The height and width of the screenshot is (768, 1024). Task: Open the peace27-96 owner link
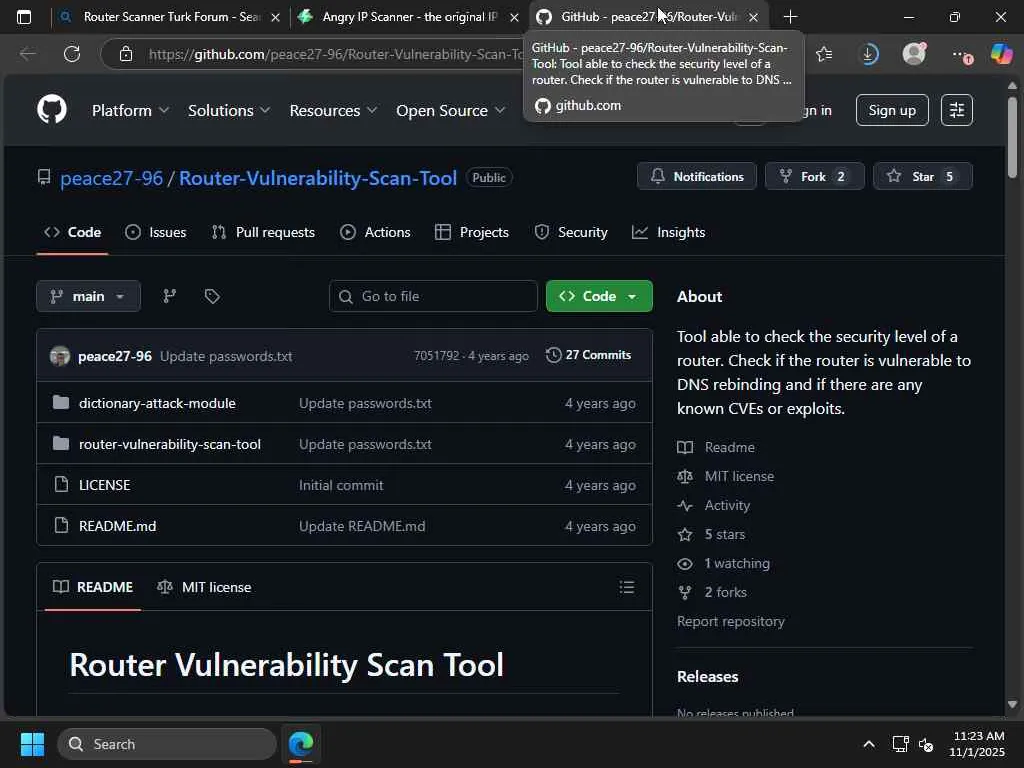tap(112, 178)
